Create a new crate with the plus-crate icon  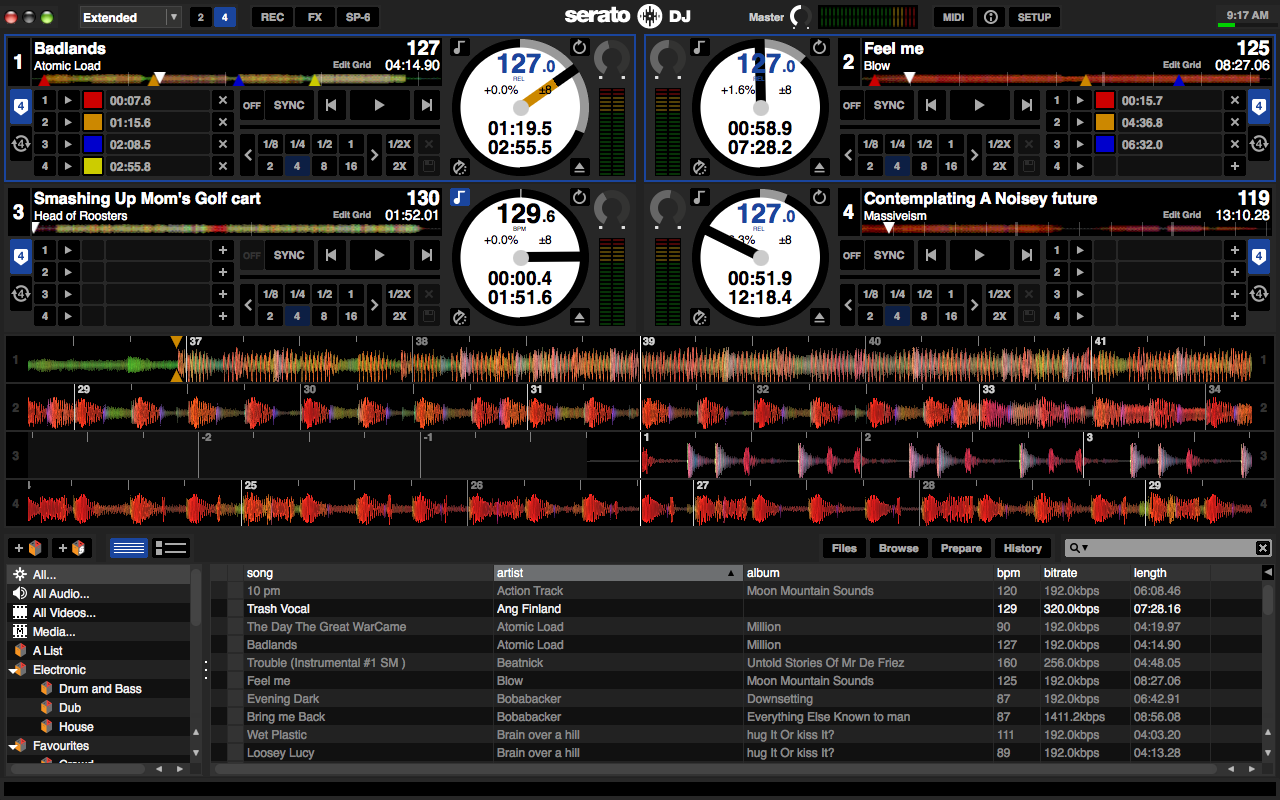pos(27,549)
